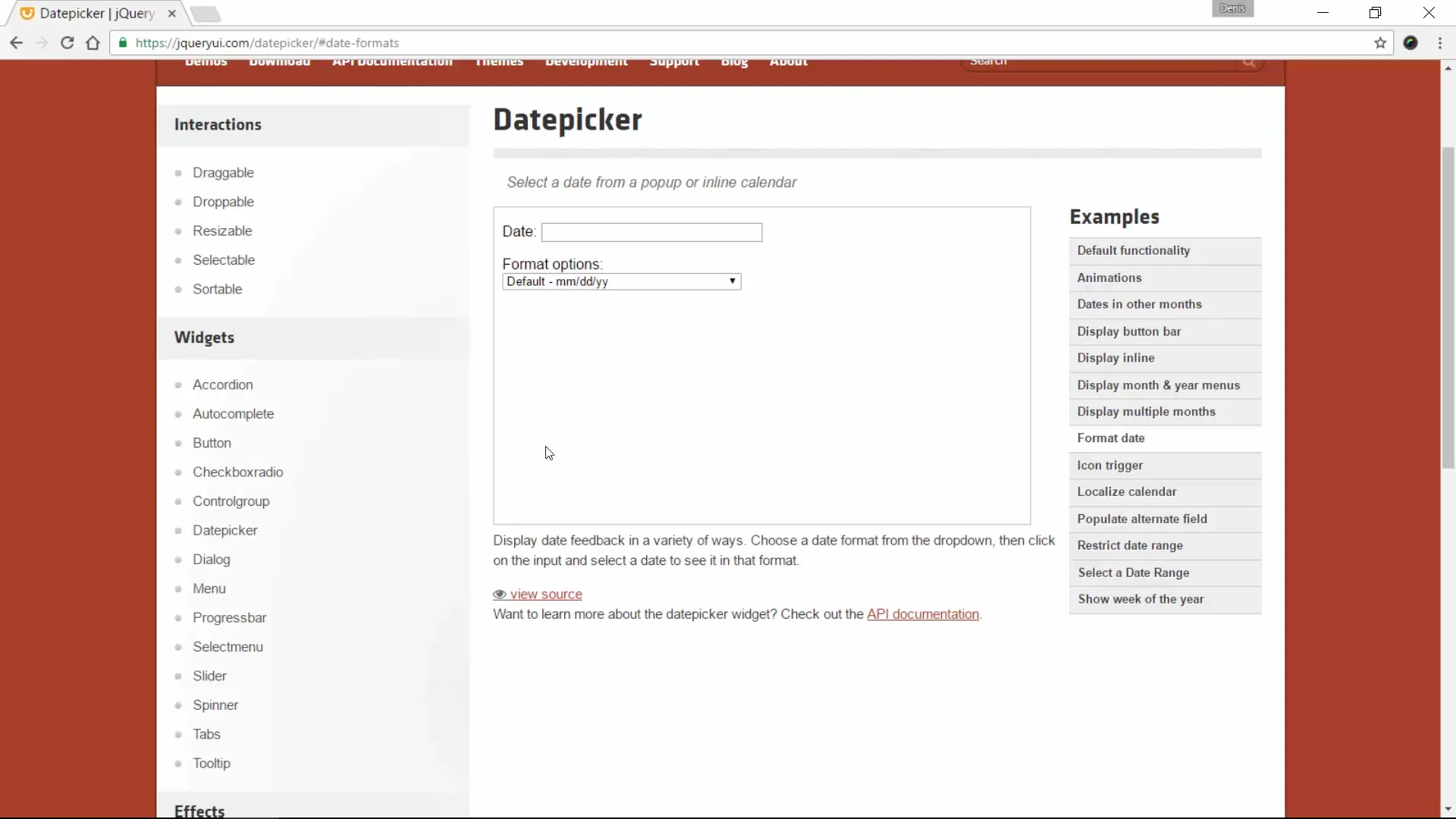Click the view source link
Image resolution: width=1456 pixels, height=819 pixels.
(546, 595)
